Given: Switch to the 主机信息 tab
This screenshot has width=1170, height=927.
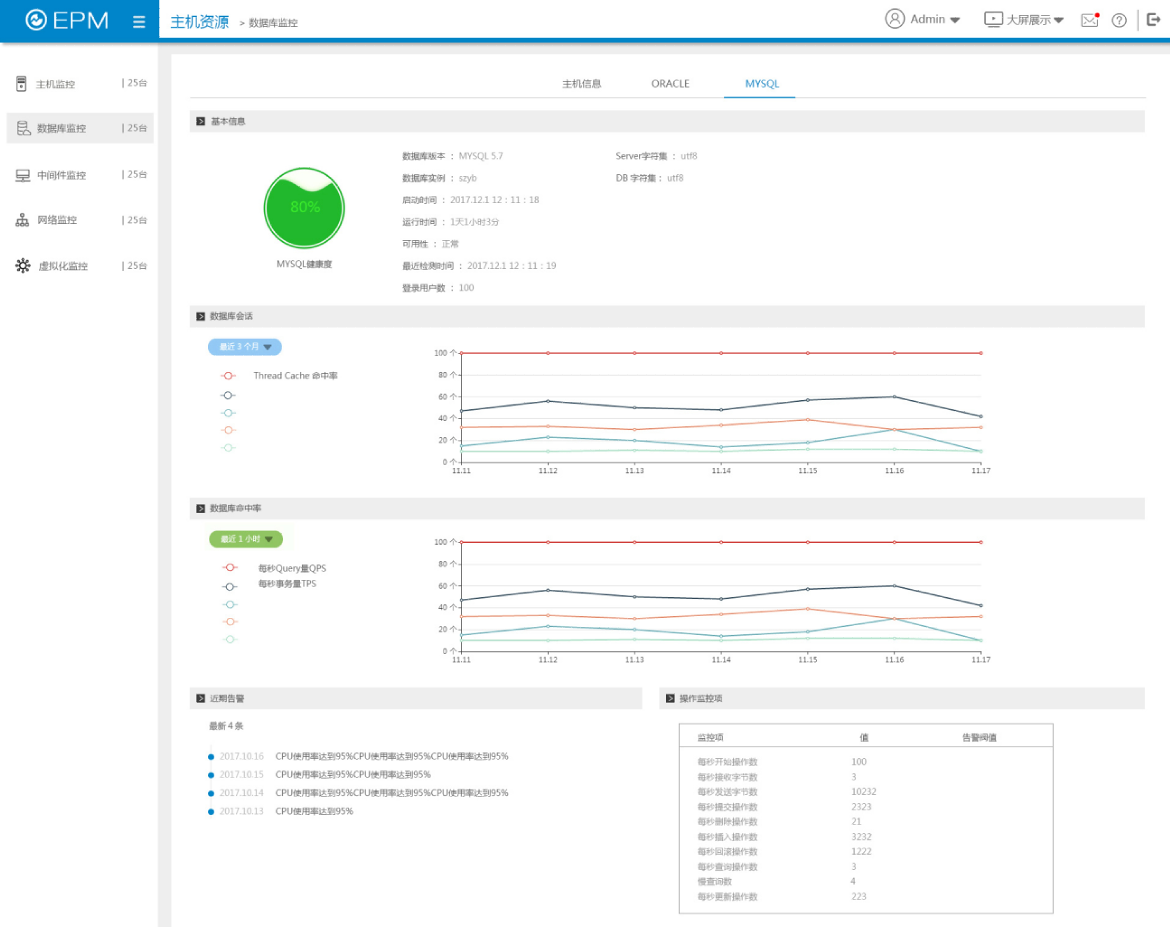Looking at the screenshot, I should tap(582, 84).
